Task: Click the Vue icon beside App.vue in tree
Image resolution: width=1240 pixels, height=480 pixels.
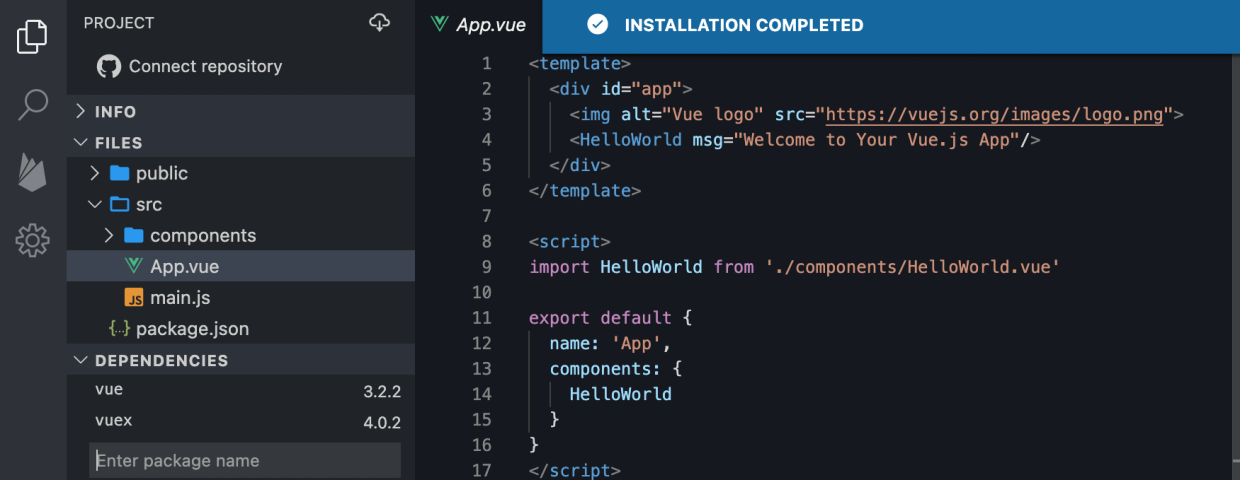Action: pyautogui.click(x=133, y=266)
